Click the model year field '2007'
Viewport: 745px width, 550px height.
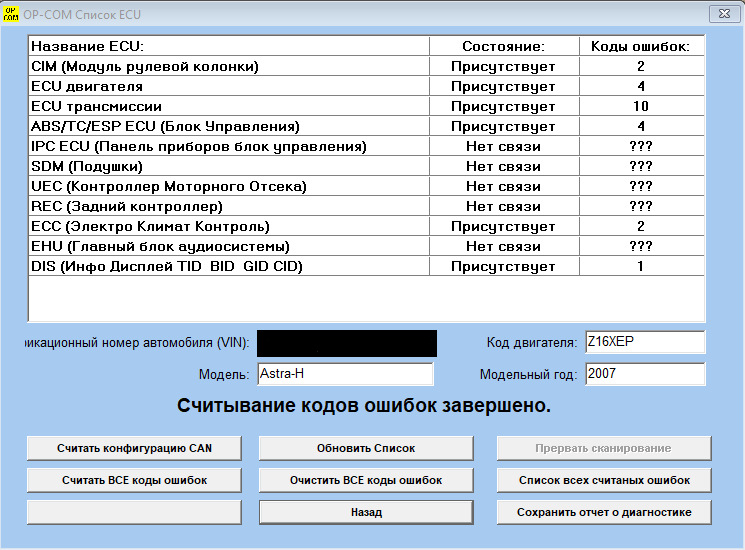coord(645,374)
